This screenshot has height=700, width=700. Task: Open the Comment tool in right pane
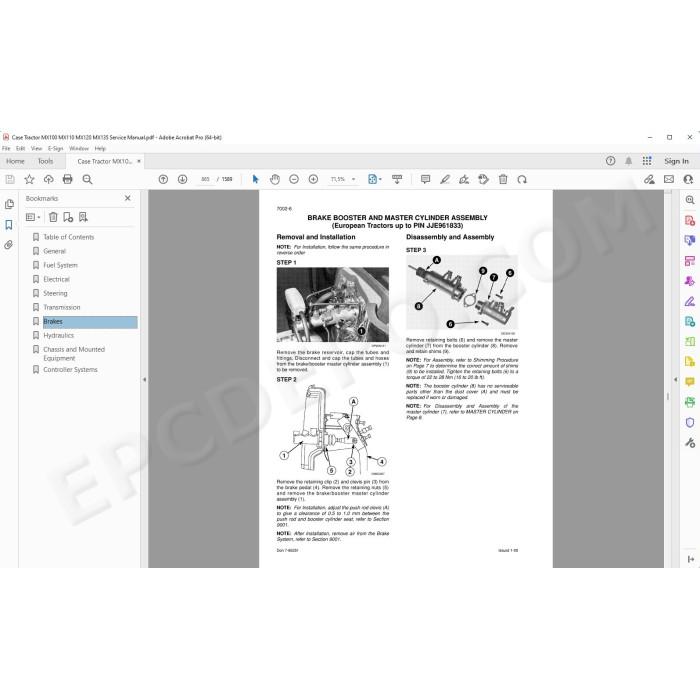690,382
